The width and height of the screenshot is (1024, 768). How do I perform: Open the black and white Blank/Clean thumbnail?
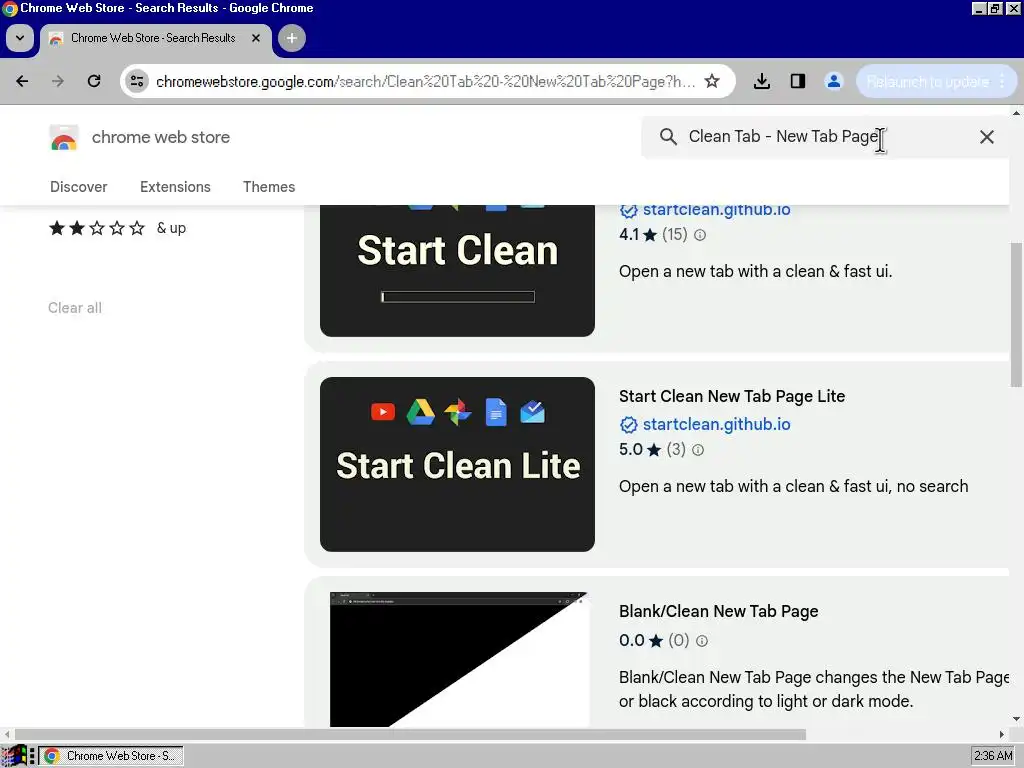coord(460,659)
